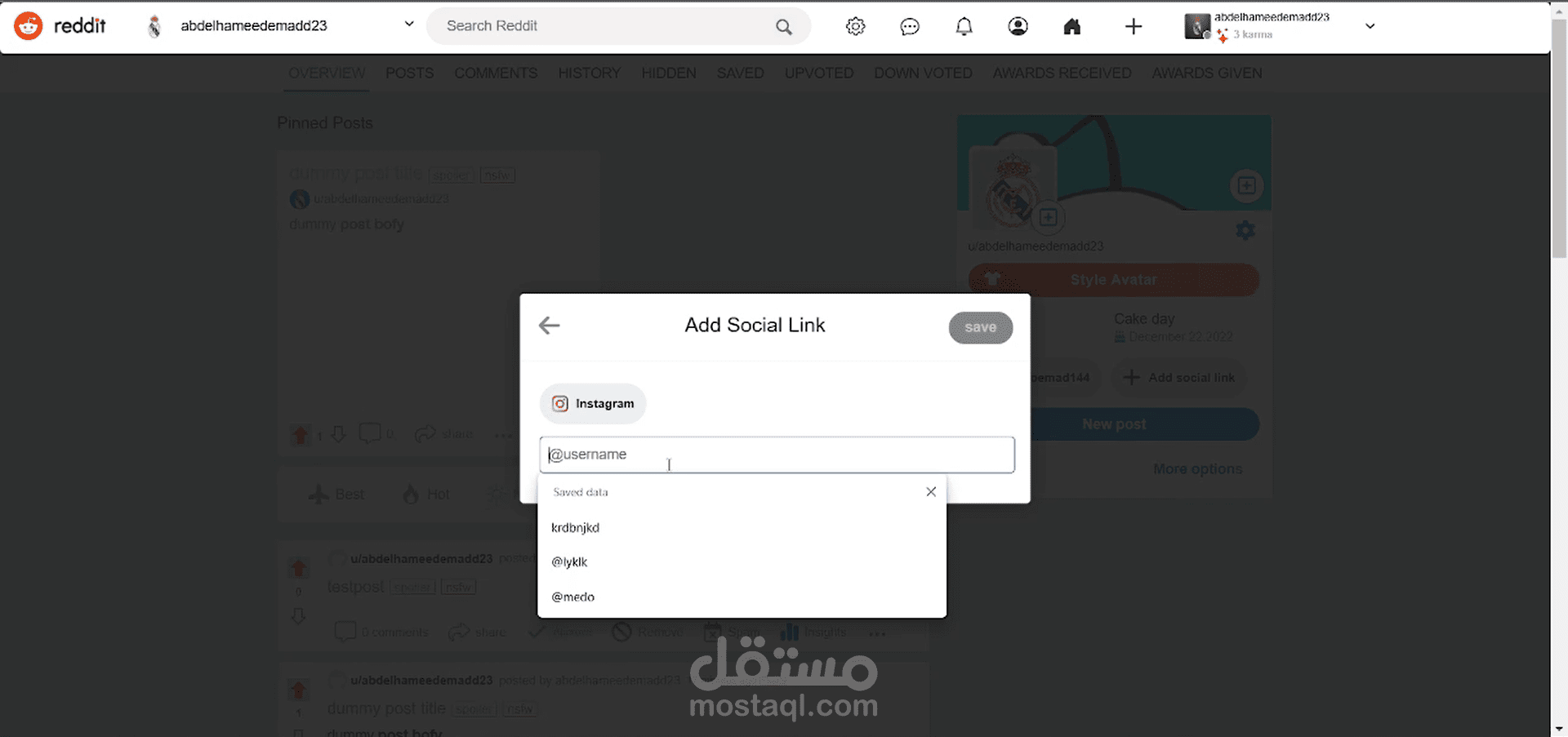Create a post with the plus icon
Screen dimensions: 1568x737
[x=1134, y=26]
